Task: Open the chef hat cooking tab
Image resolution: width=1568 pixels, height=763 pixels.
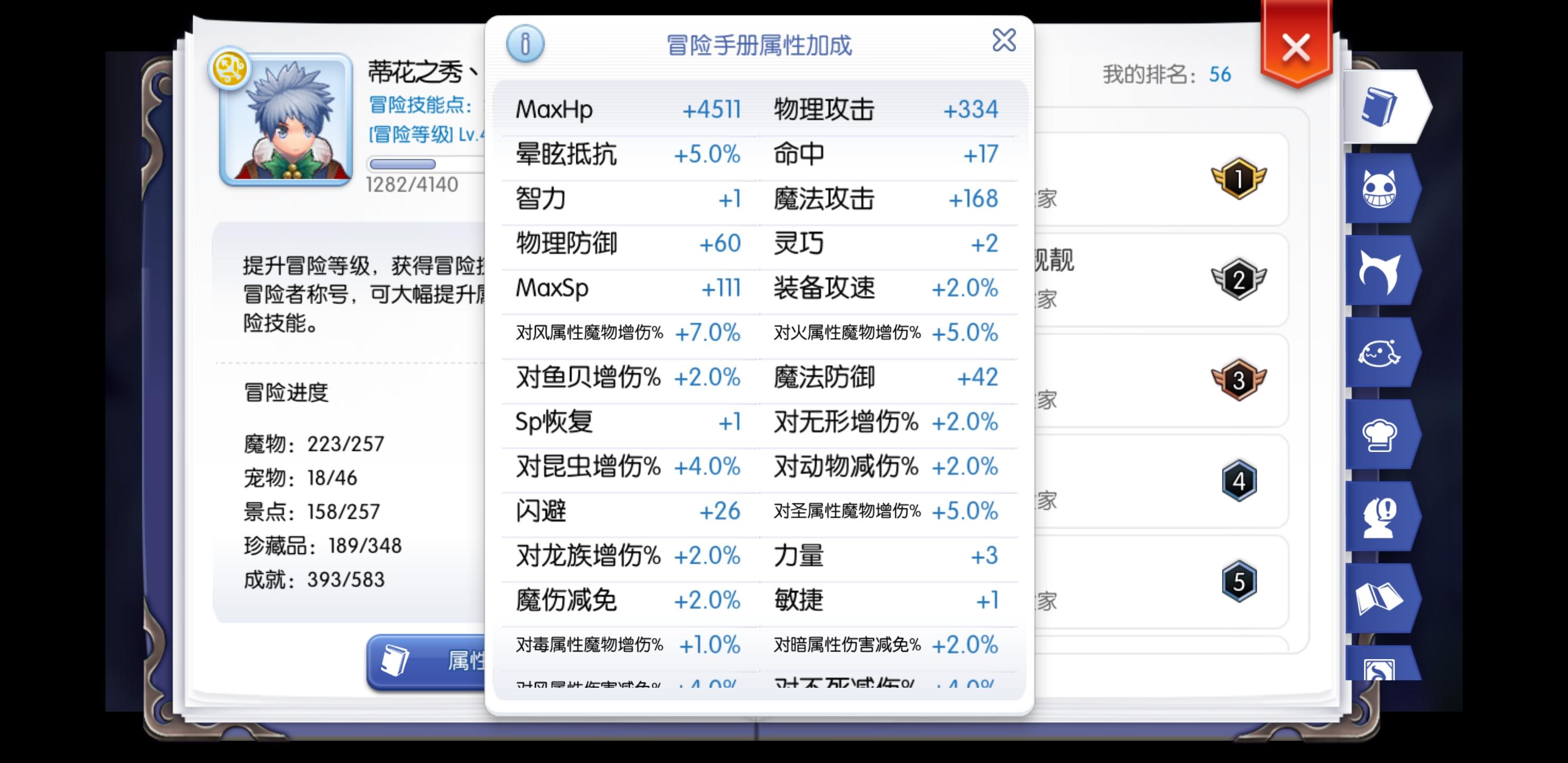Action: (x=1380, y=435)
